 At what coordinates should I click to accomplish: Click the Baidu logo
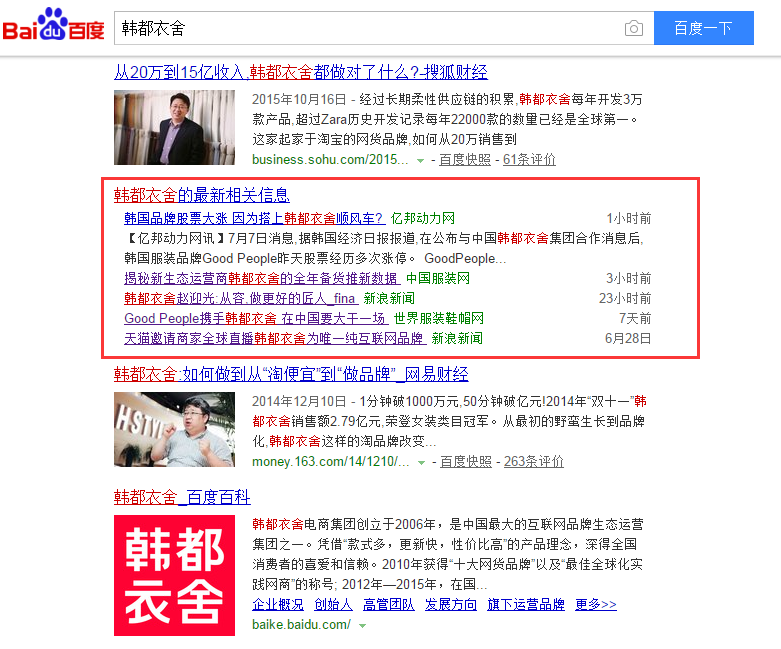coord(53,25)
